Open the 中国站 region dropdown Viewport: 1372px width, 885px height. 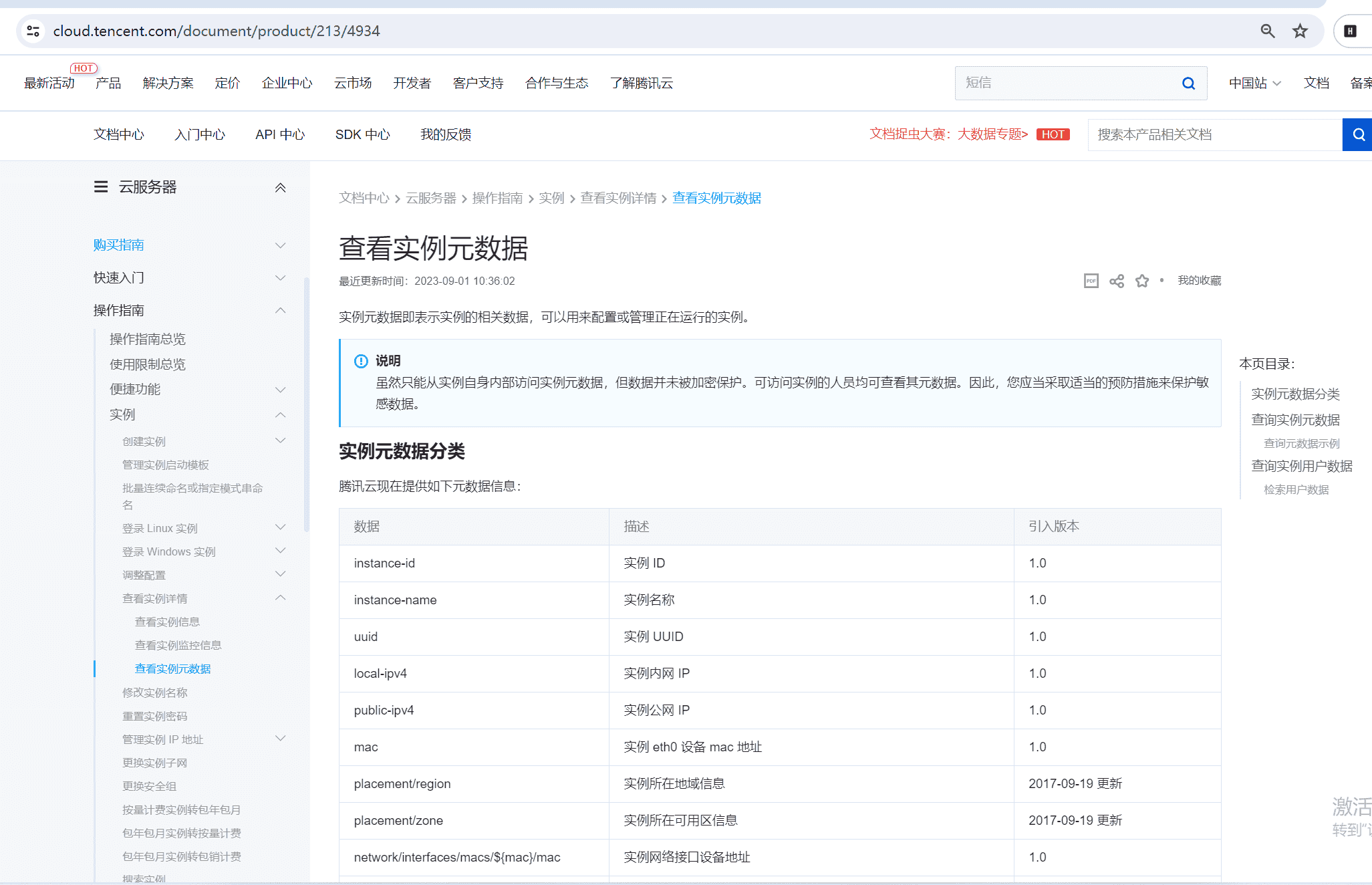pyautogui.click(x=1254, y=83)
